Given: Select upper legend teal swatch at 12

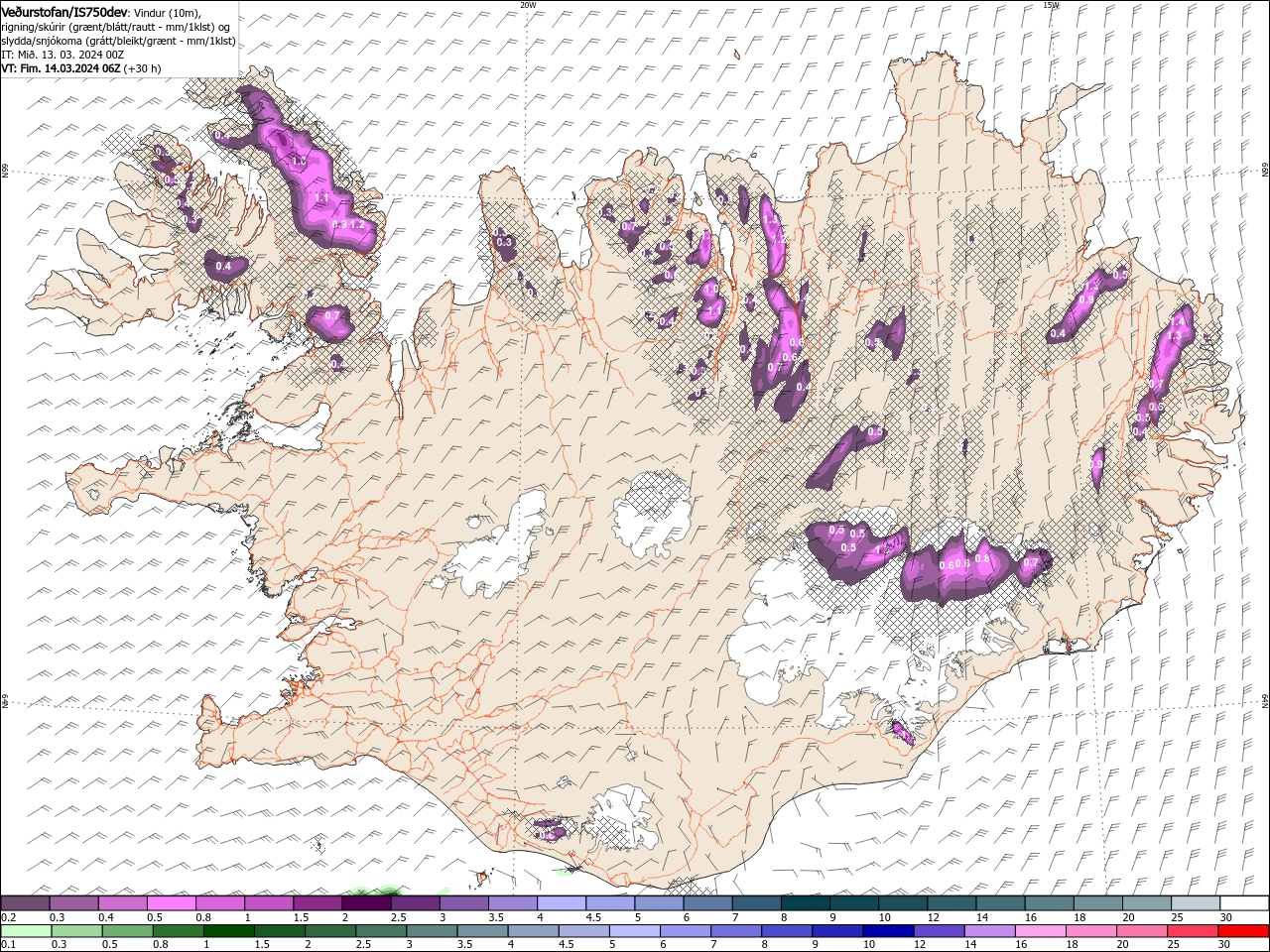Looking at the screenshot, I should coord(952,903).
